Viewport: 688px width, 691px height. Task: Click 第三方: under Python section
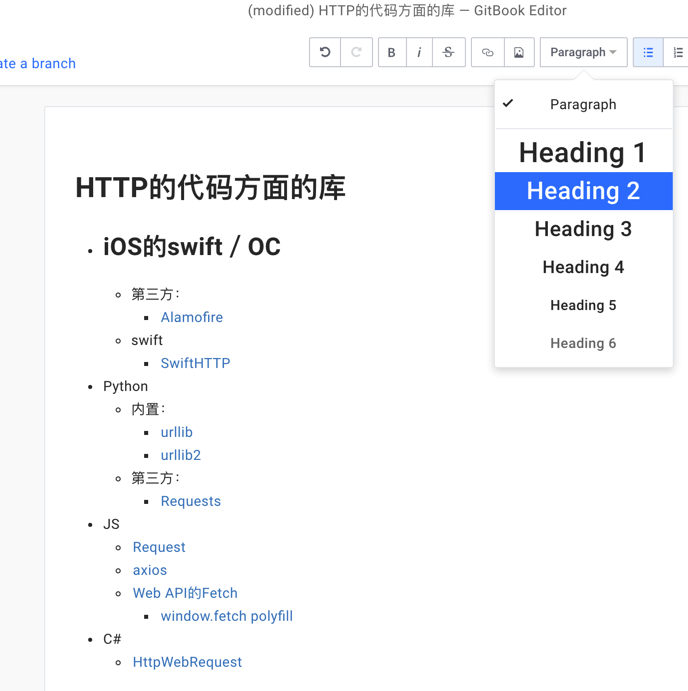[155, 478]
